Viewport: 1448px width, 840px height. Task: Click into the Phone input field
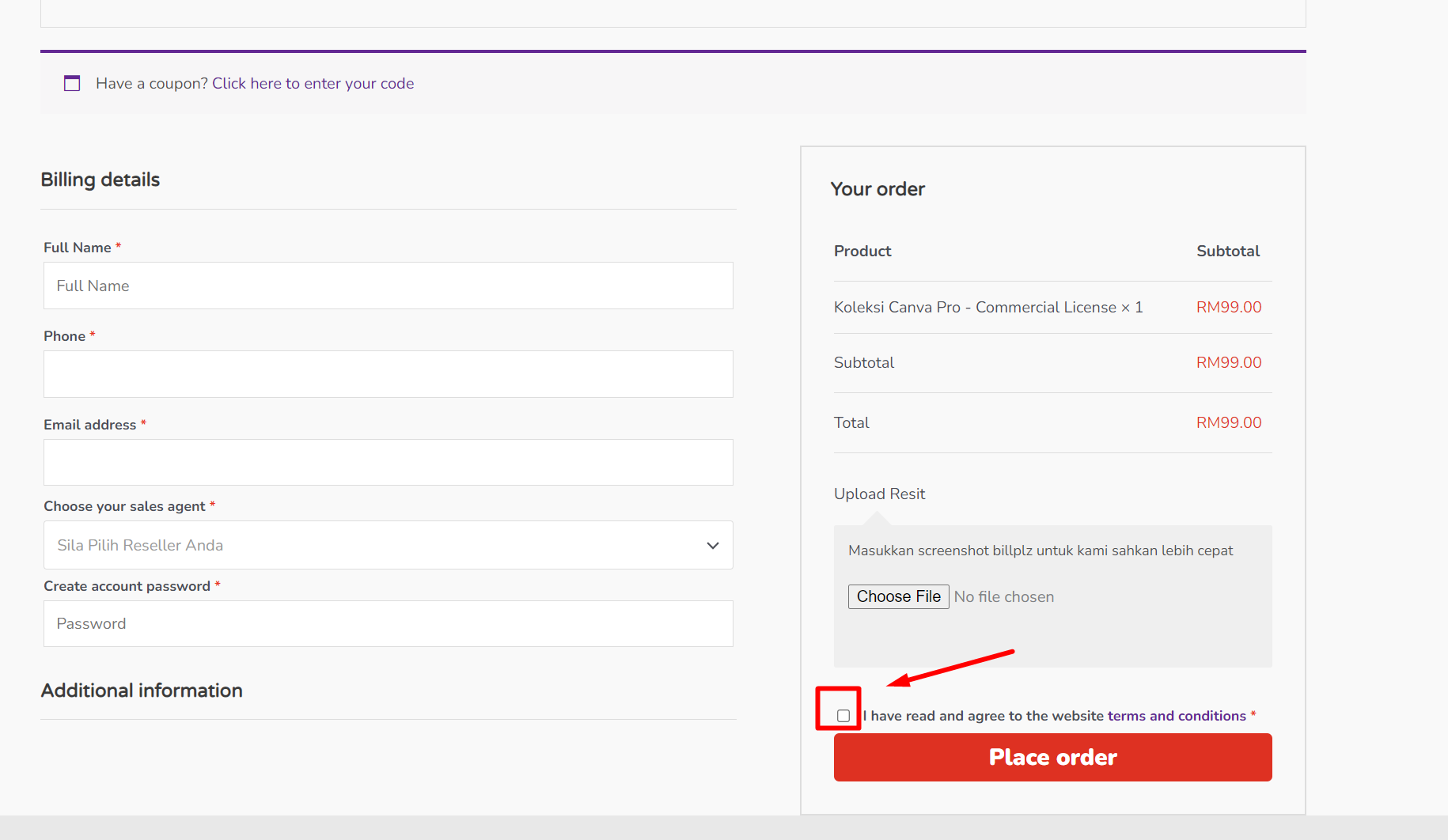pos(388,374)
